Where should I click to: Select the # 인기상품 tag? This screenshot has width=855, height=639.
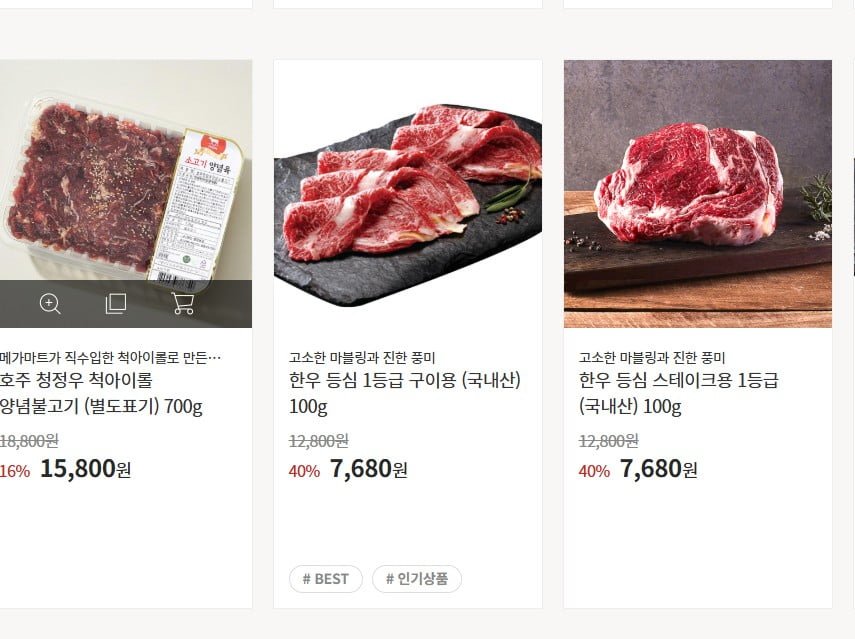click(x=417, y=579)
